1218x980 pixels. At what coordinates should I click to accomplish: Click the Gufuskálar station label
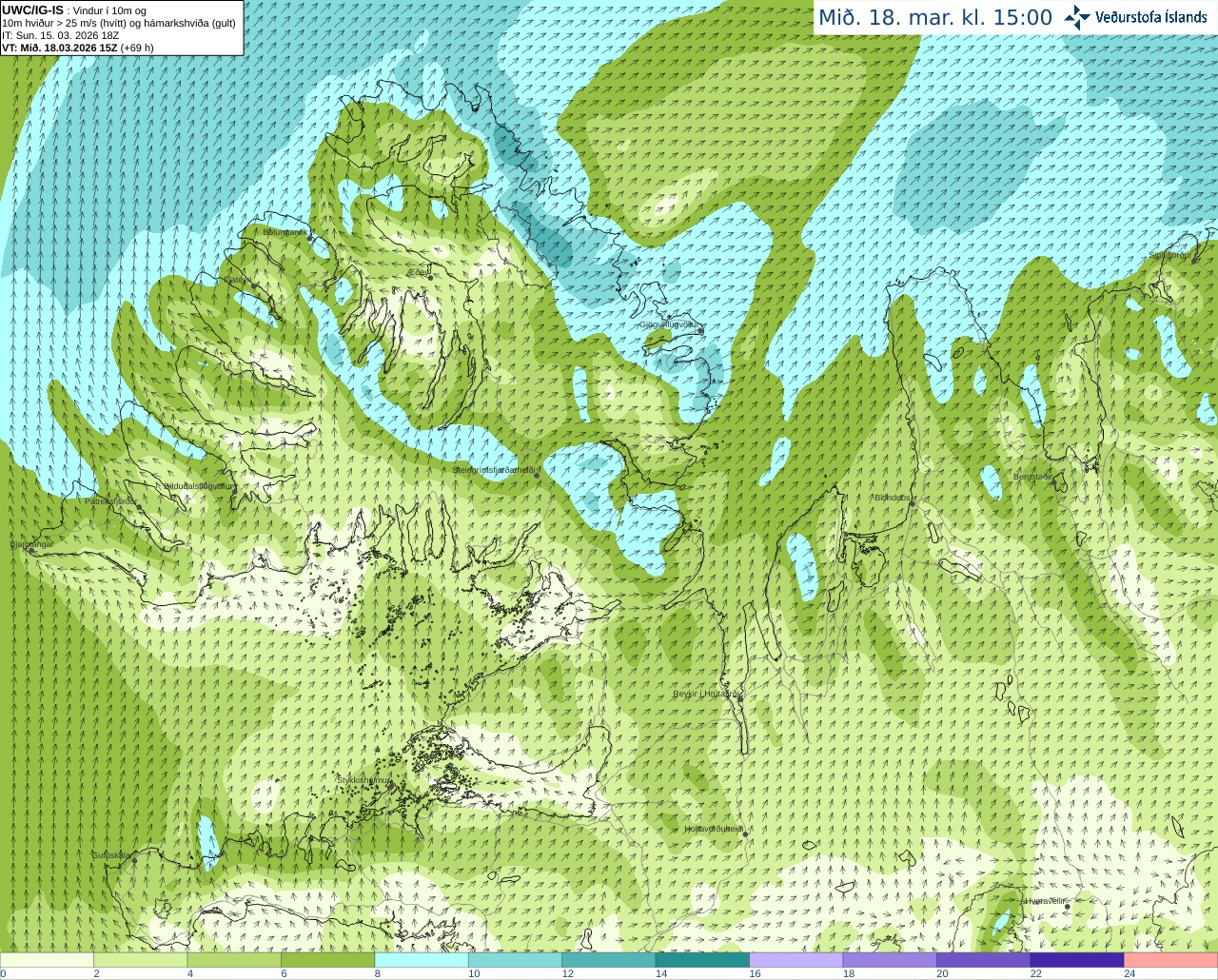pos(111,854)
